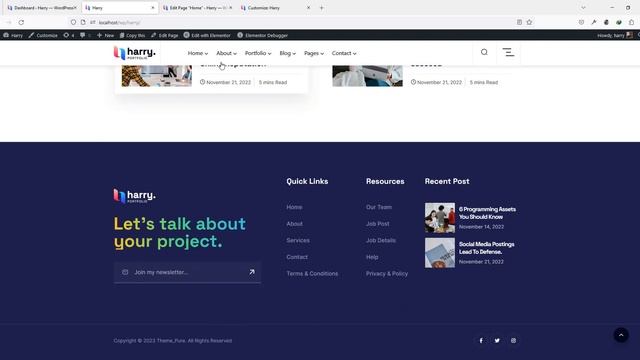Expand the Contact dropdown menu

344,53
